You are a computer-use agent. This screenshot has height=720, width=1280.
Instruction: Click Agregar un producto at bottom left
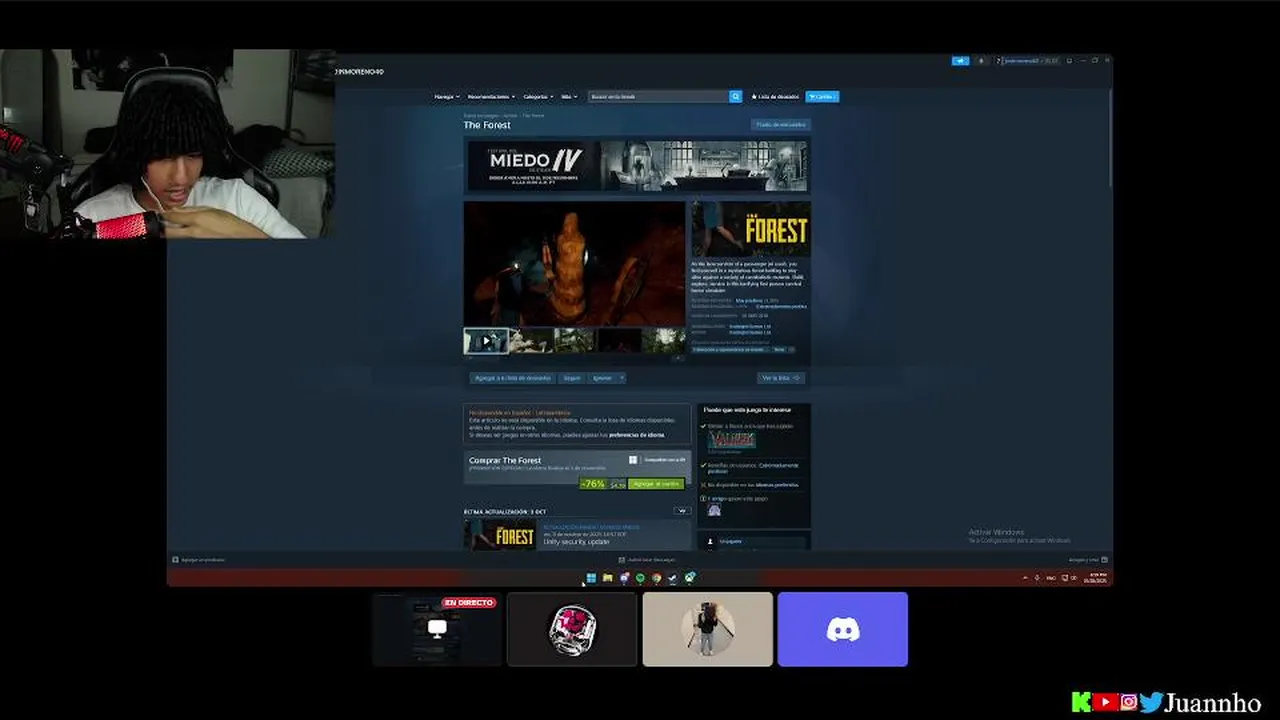pos(198,560)
